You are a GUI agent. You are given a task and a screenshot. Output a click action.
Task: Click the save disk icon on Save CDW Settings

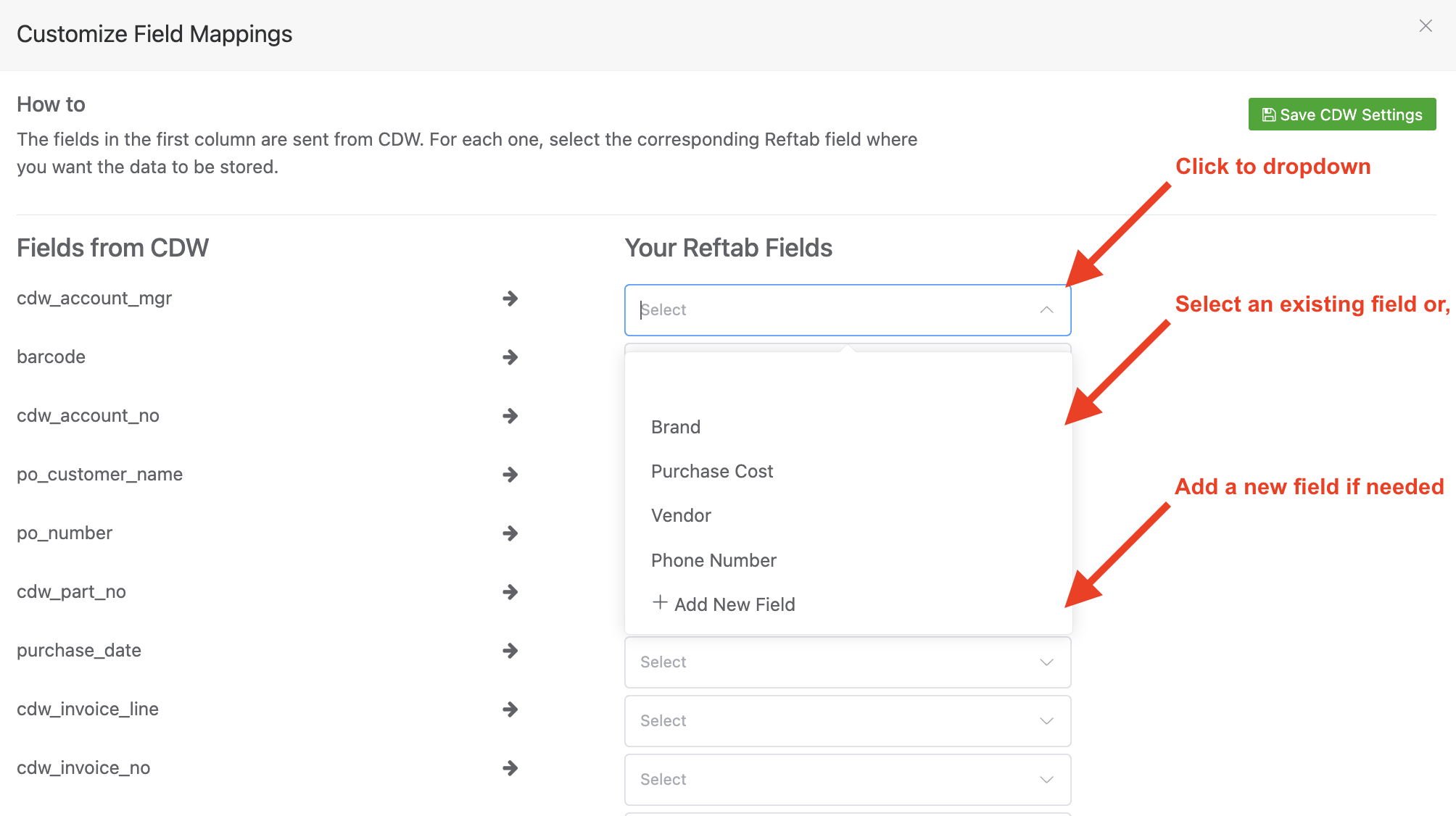tap(1269, 114)
